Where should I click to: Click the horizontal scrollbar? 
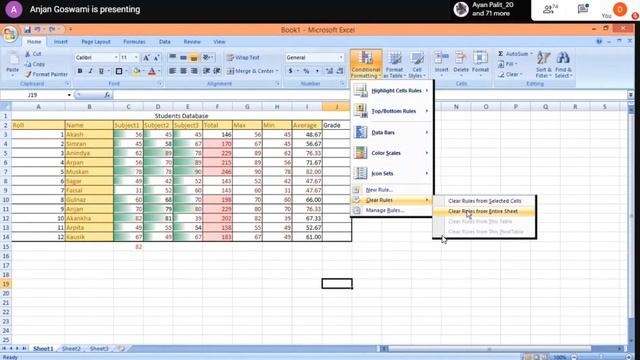pos(489,349)
